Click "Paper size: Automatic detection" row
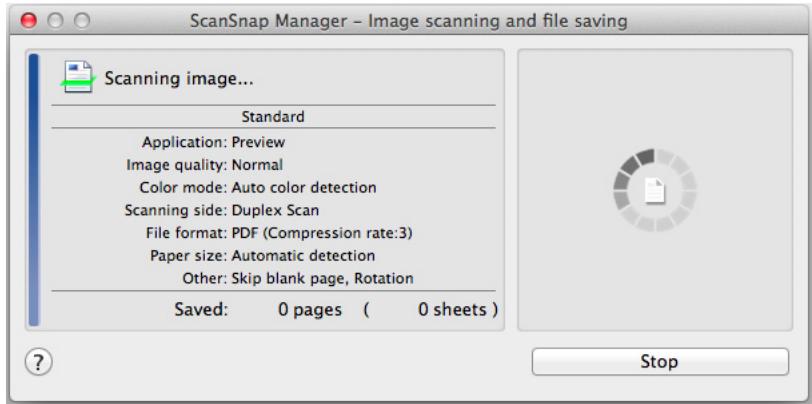This screenshot has height=404, width=812. (263, 256)
